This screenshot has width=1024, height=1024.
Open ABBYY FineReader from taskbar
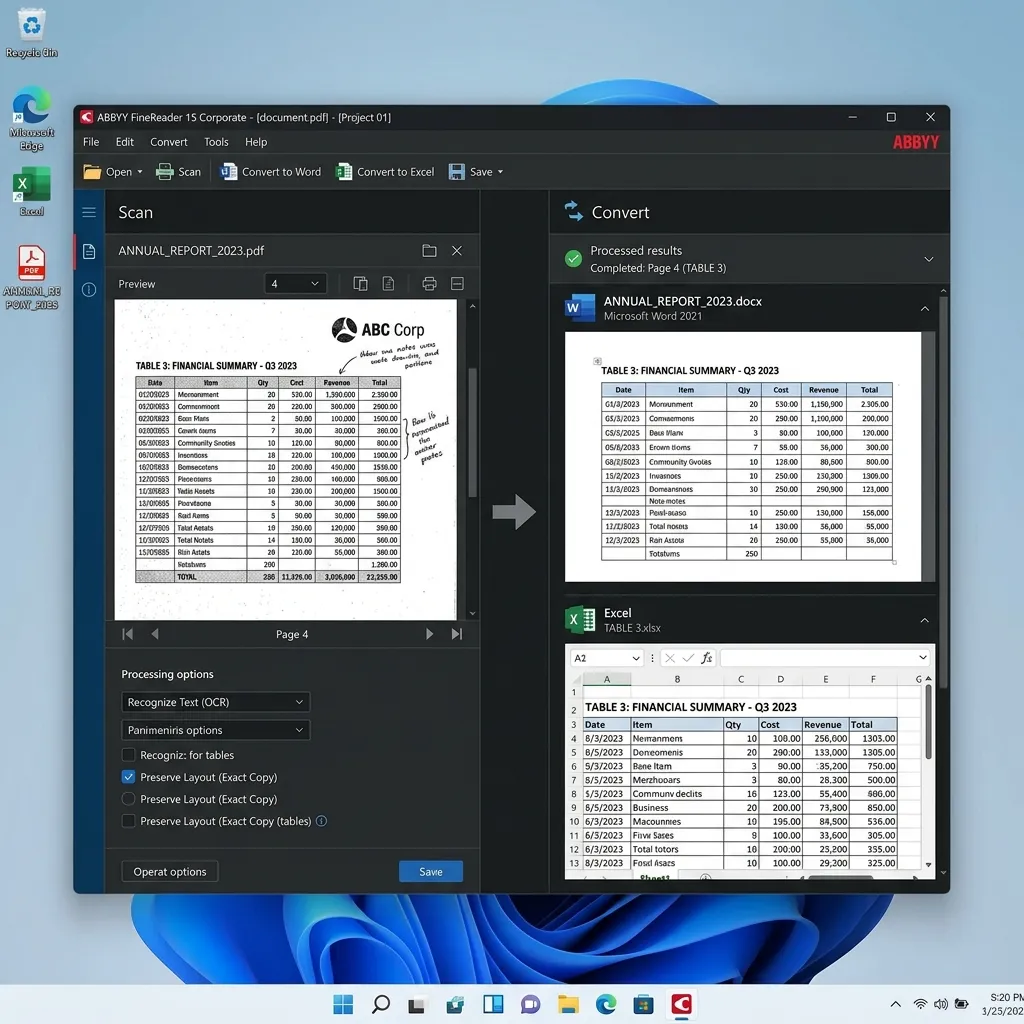pyautogui.click(x=681, y=1004)
